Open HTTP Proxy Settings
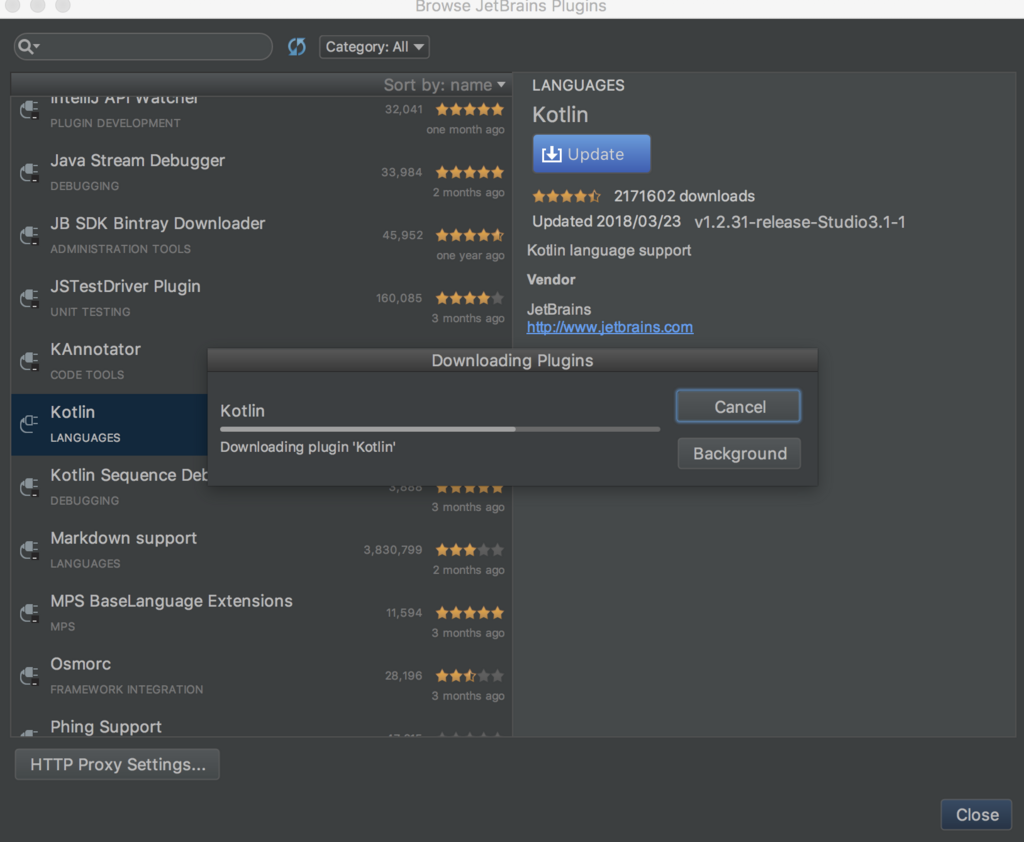Image resolution: width=1024 pixels, height=842 pixels. [118, 764]
